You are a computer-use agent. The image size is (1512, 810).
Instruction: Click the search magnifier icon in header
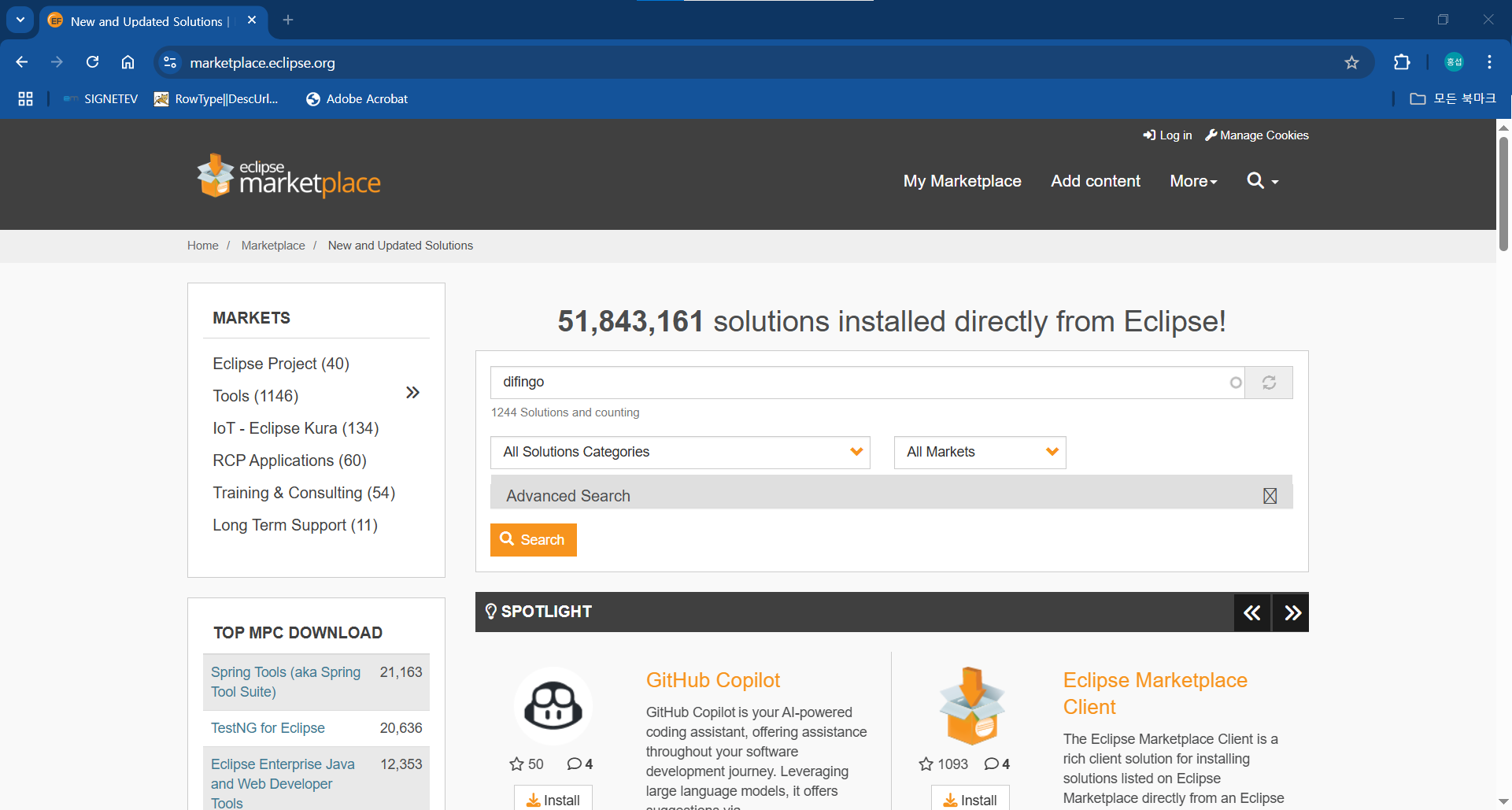pyautogui.click(x=1255, y=181)
